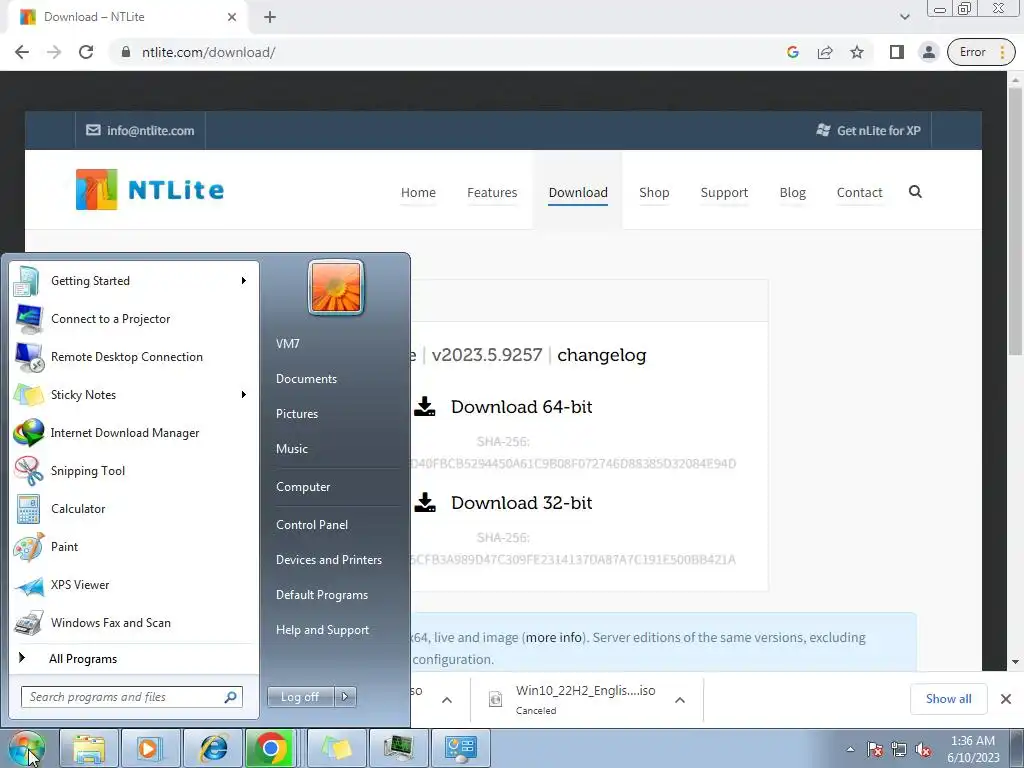1024x768 pixels.
Task: Open Control Panel from Start menu
Action: [312, 525]
